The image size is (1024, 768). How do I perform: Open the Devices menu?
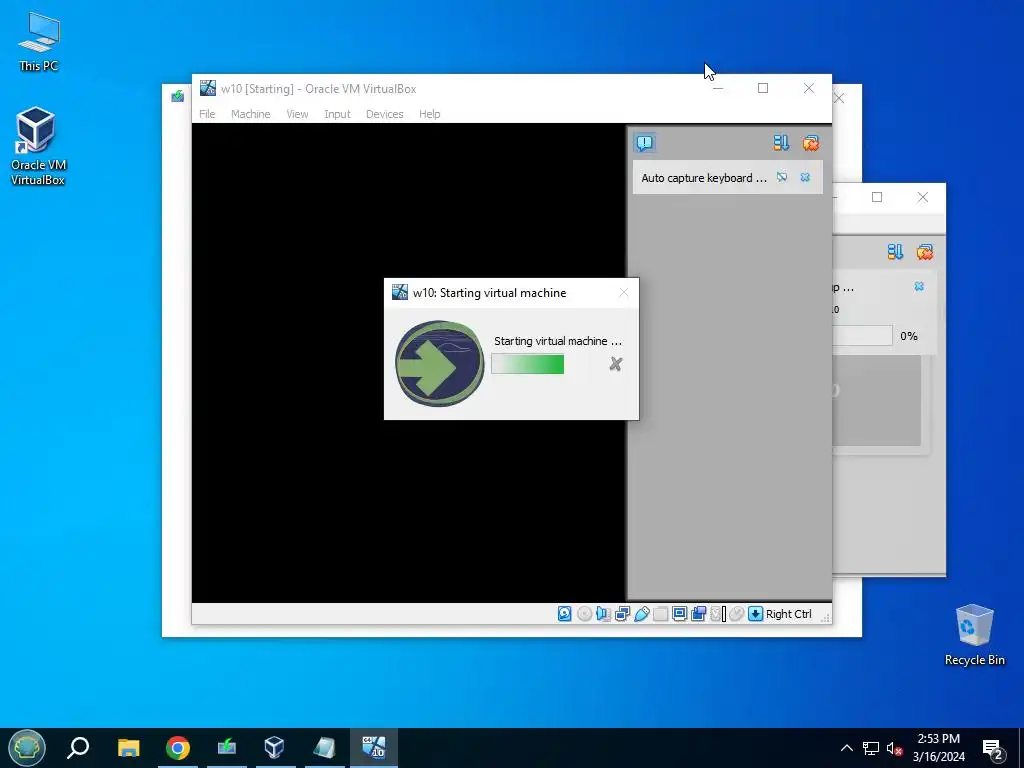pos(384,114)
